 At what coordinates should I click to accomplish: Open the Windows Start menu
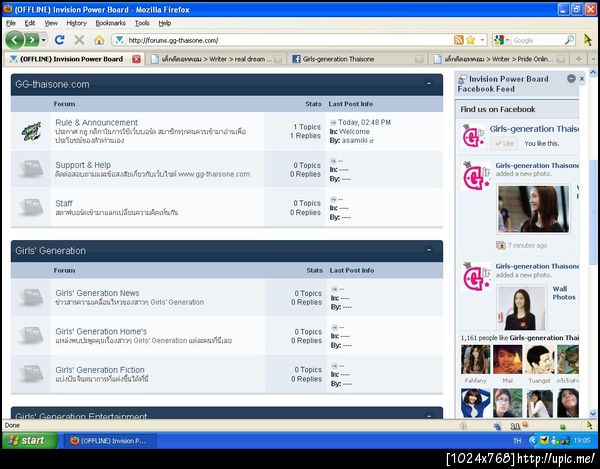tap(29, 440)
